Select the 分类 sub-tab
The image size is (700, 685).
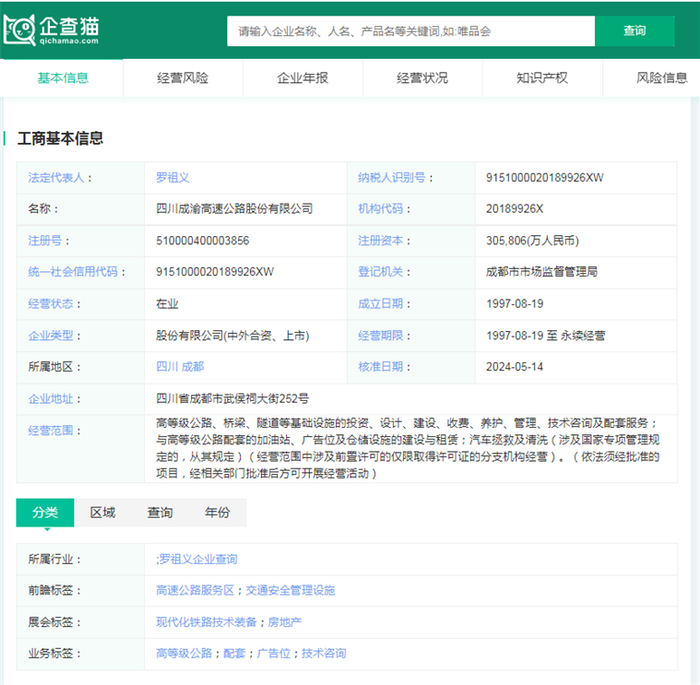(45, 513)
